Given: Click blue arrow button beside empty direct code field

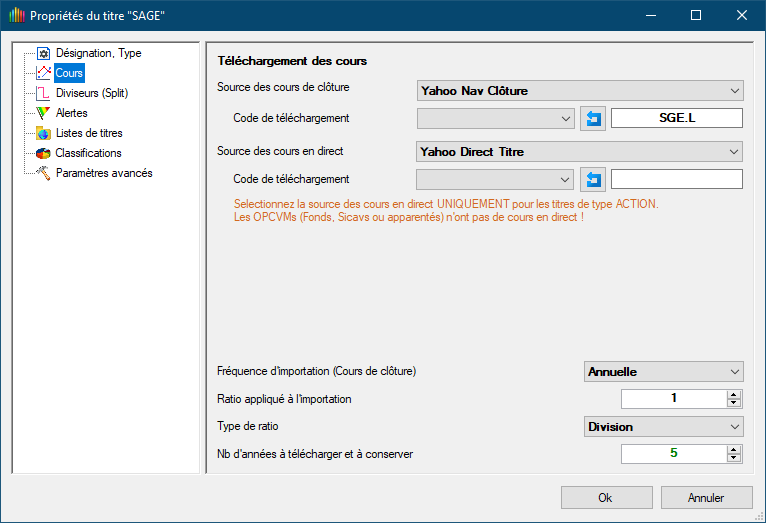Looking at the screenshot, I should coord(593,180).
